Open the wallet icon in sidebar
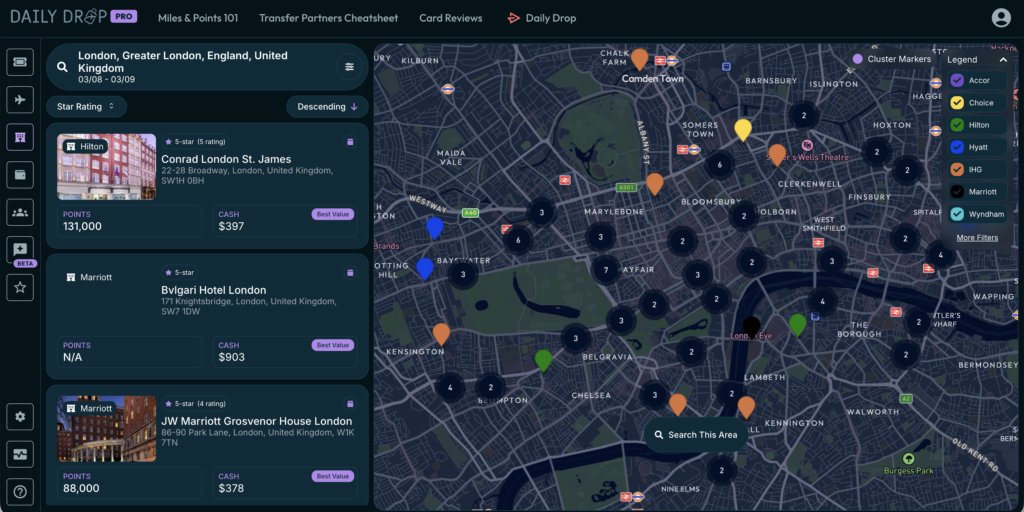Image resolution: width=1024 pixels, height=512 pixels. click(x=20, y=174)
